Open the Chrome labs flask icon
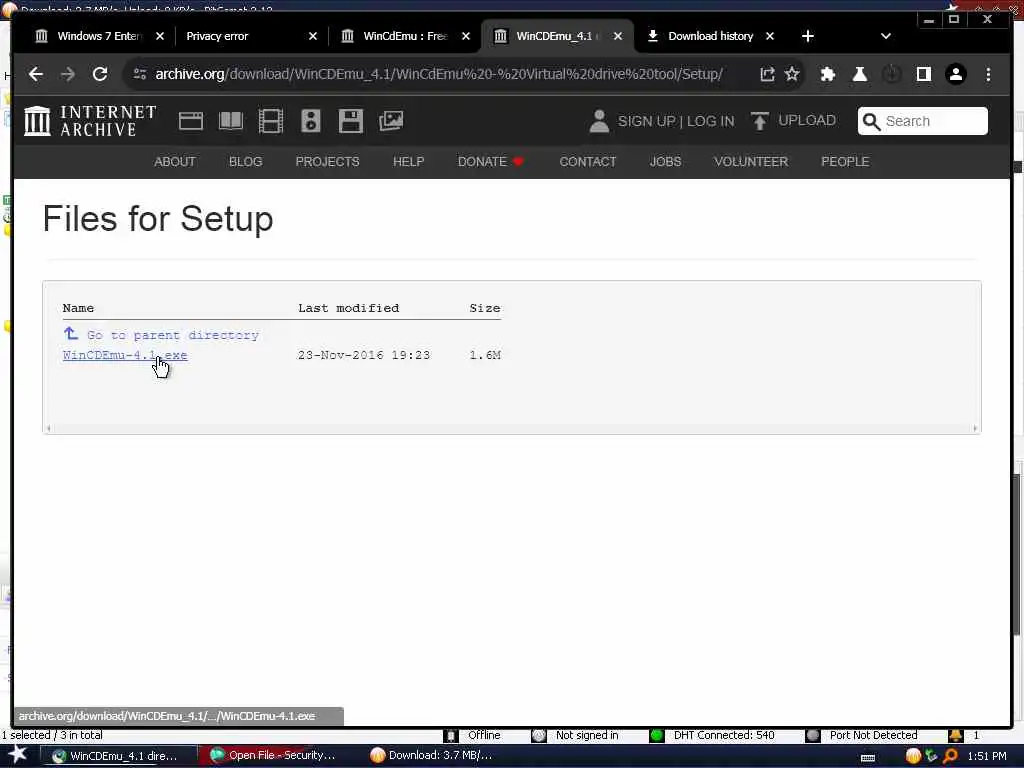Viewport: 1024px width, 768px height. pyautogui.click(x=859, y=74)
